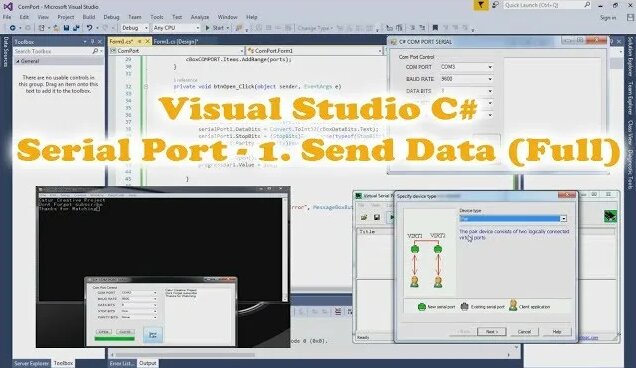Click the Save All toolbar icon
Viewport: 636px width, 368px height.
(x=76, y=28)
